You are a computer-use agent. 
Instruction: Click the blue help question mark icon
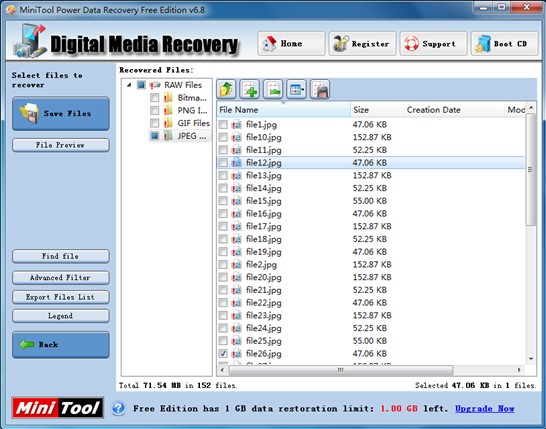click(x=118, y=408)
